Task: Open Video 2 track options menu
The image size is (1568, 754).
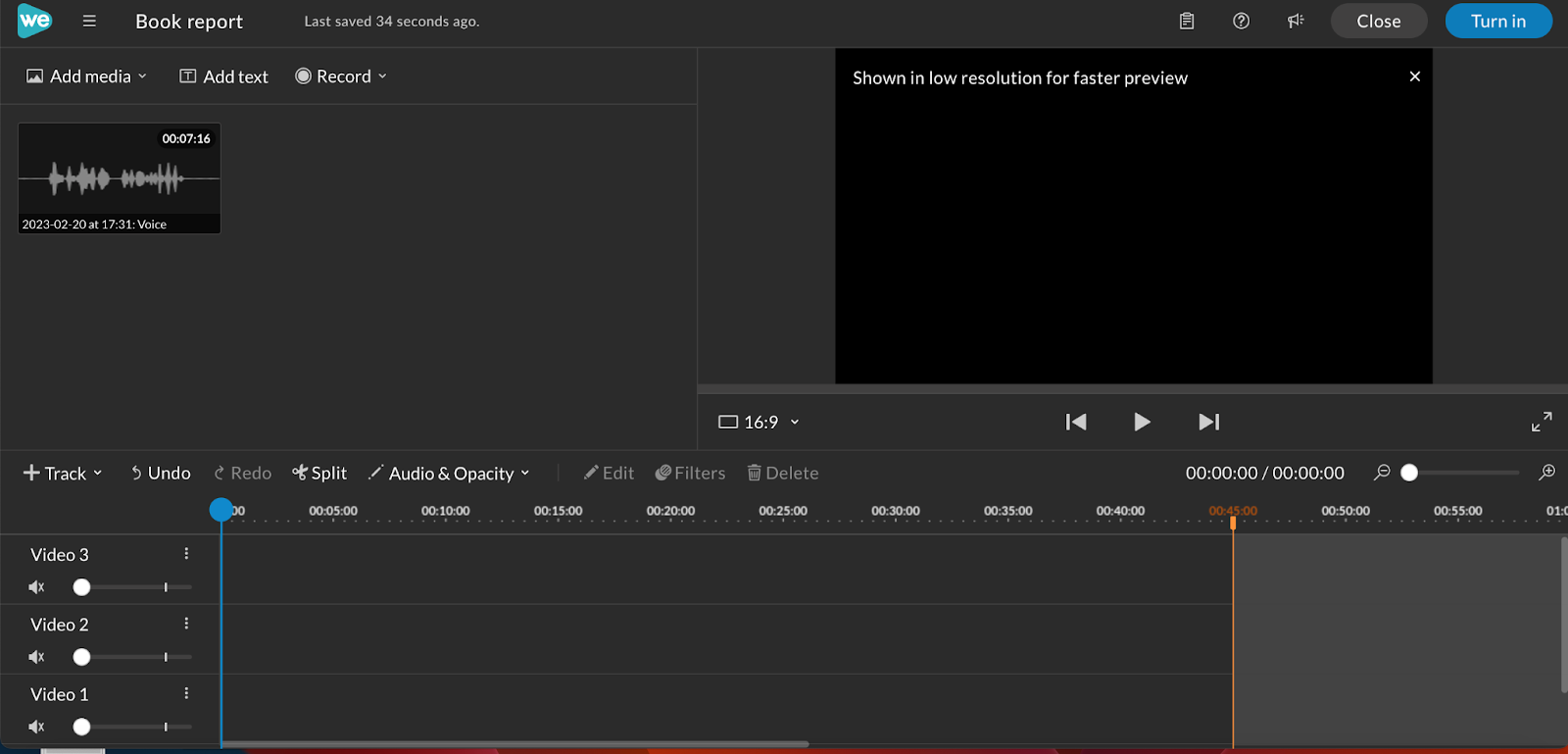Action: (186, 624)
